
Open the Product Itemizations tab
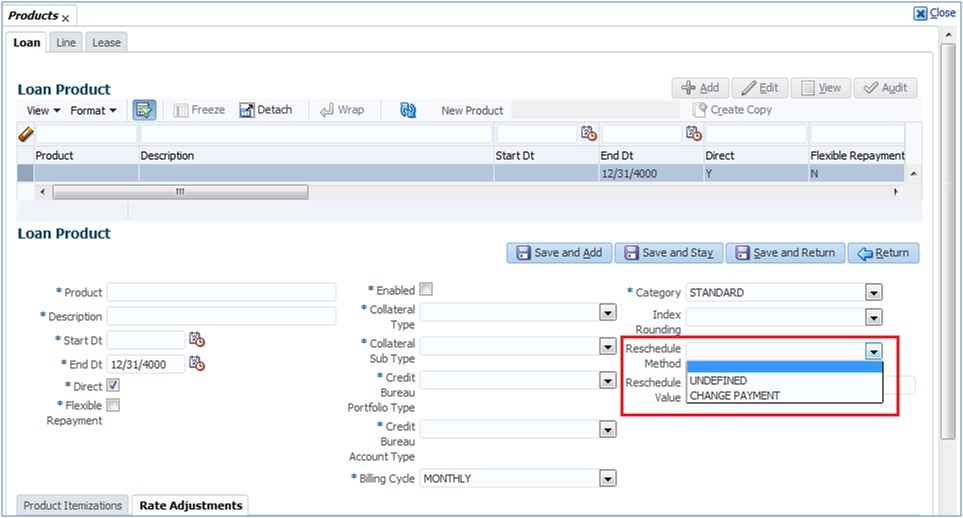point(72,505)
